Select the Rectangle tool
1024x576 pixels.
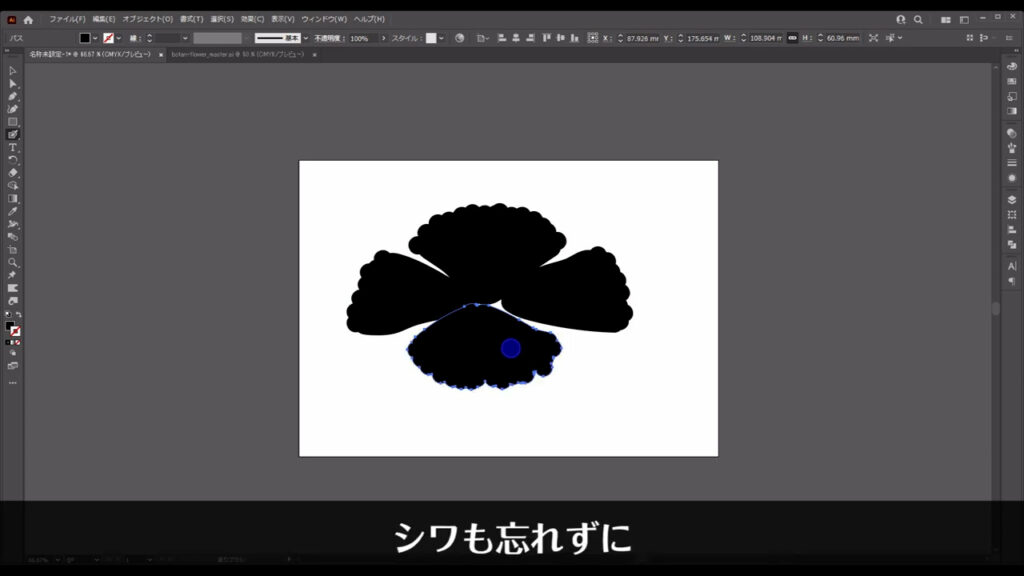click(12, 121)
